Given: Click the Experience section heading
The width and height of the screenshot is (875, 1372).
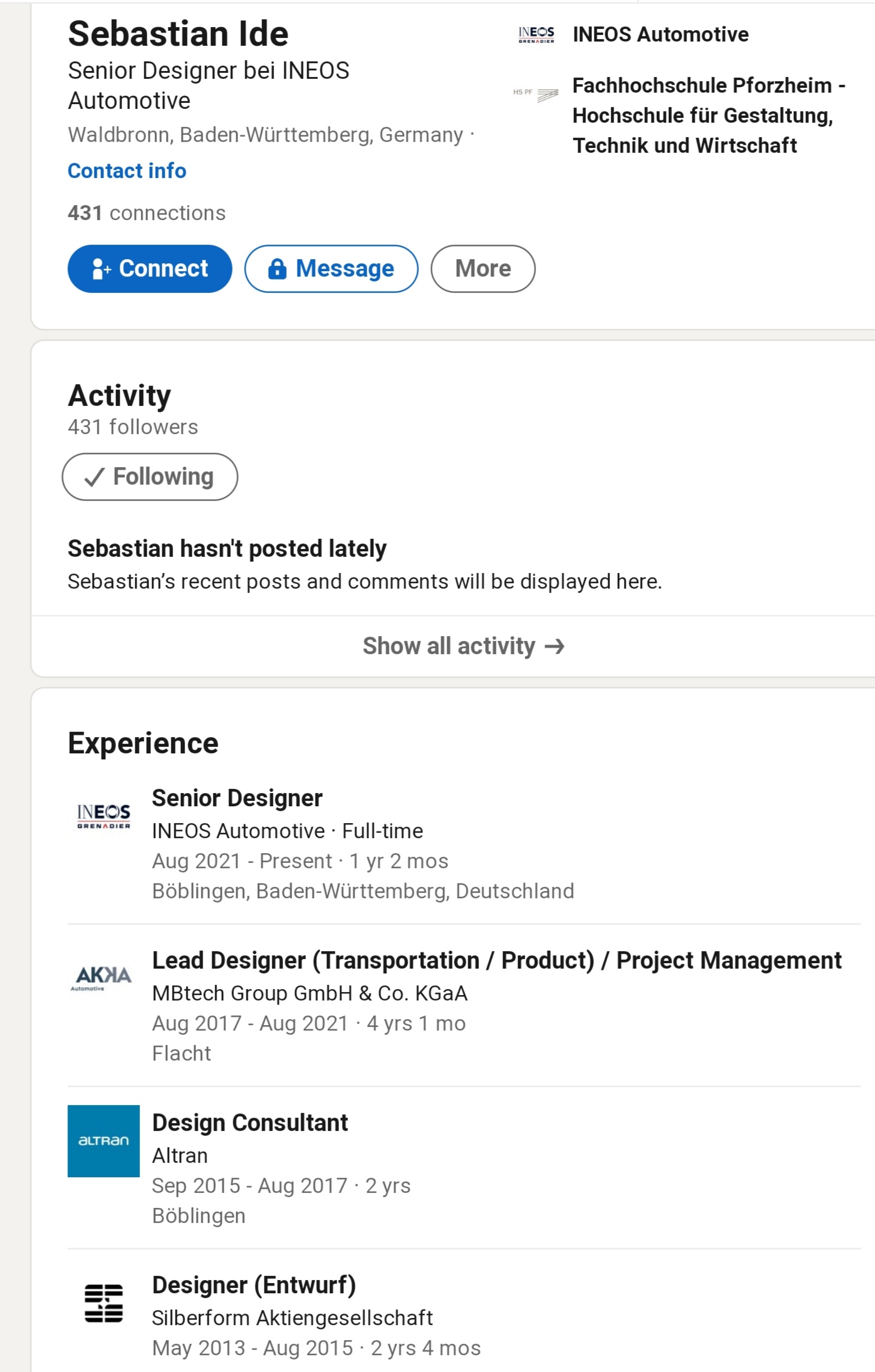Looking at the screenshot, I should (143, 743).
